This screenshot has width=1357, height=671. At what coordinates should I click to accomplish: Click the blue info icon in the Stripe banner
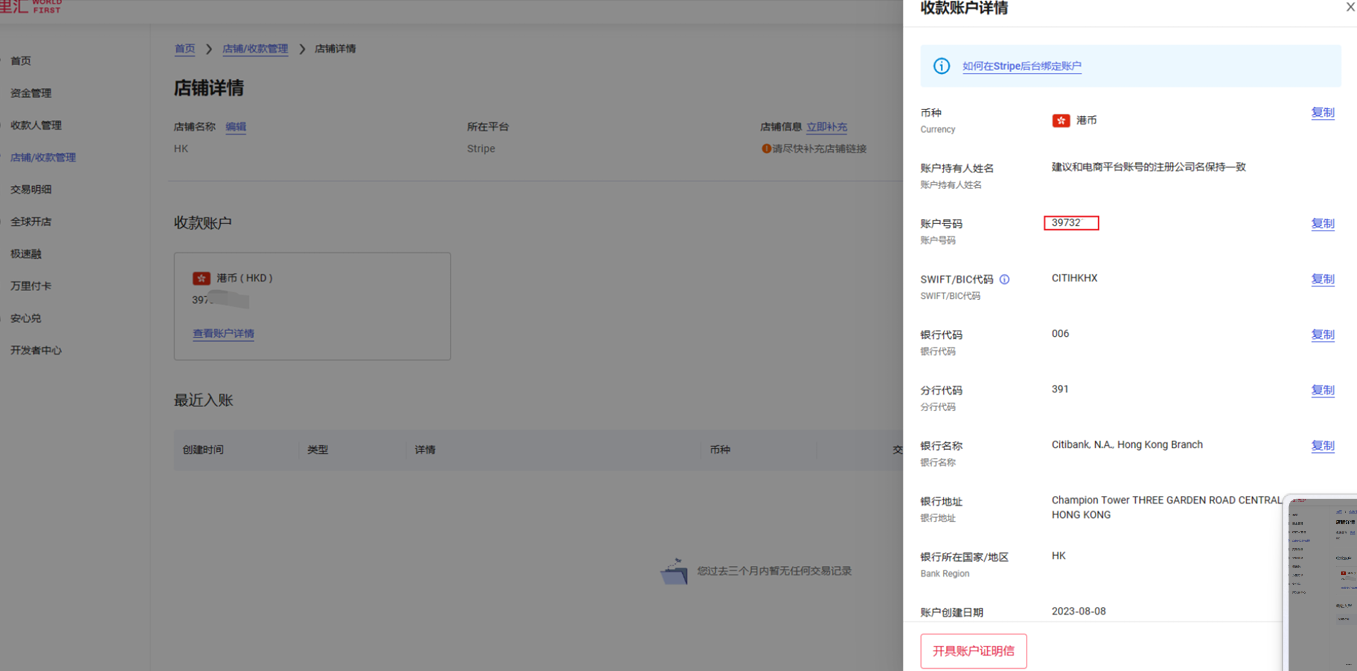[x=941, y=66]
